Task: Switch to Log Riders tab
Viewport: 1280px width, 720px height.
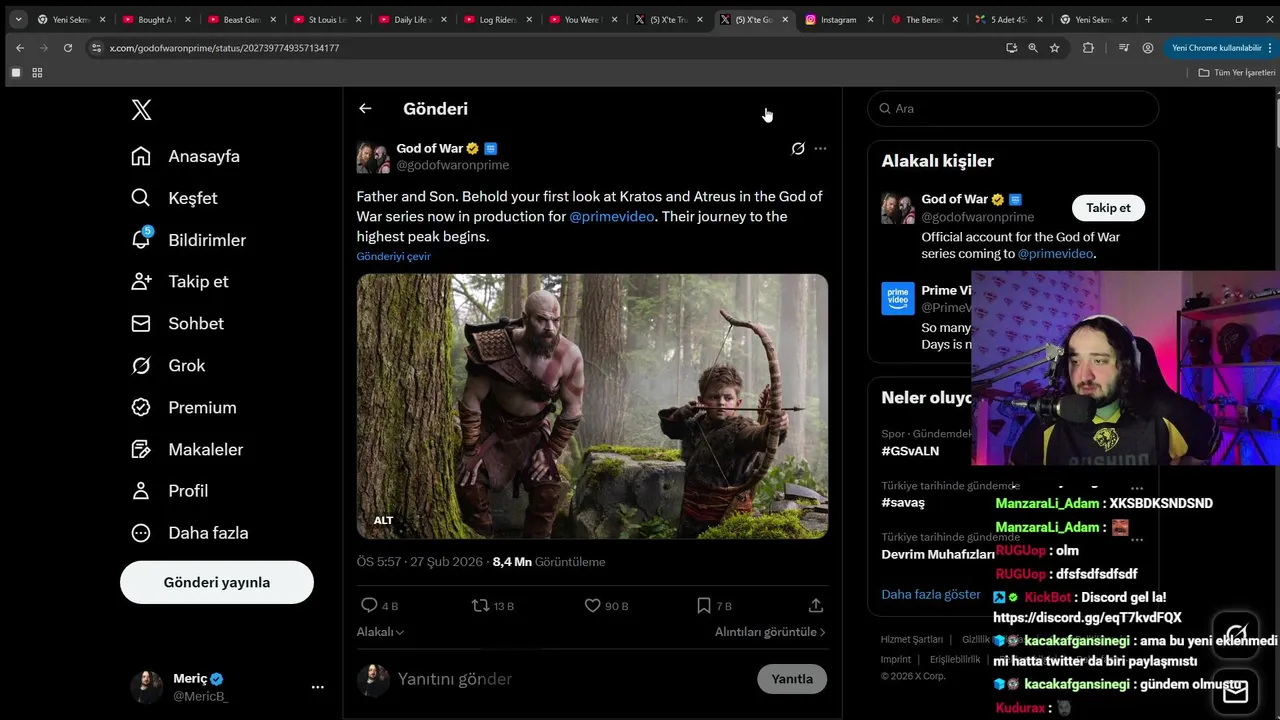Action: 496,19
